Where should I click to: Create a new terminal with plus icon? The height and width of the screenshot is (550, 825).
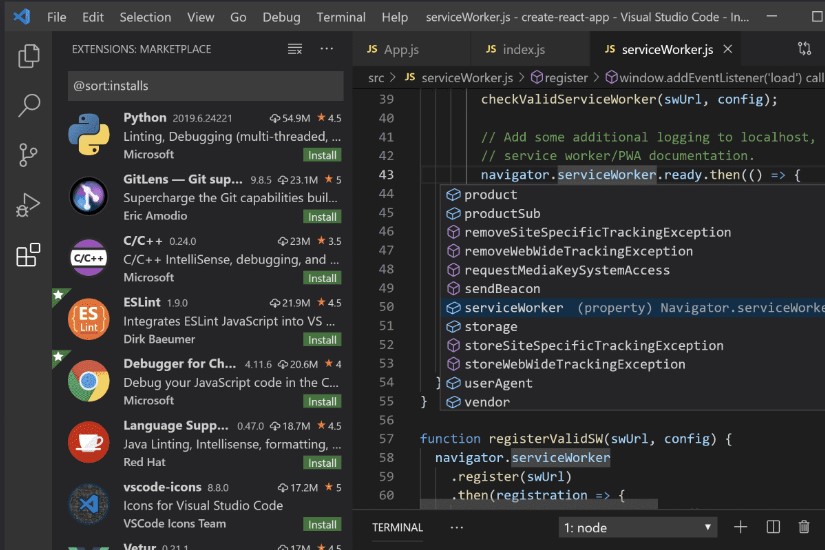[x=740, y=527]
